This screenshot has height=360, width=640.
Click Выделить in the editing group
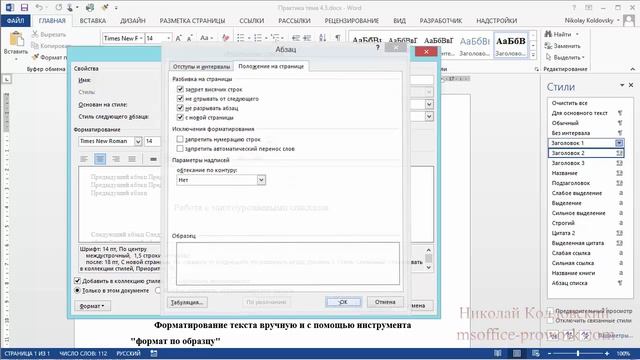tap(565, 57)
